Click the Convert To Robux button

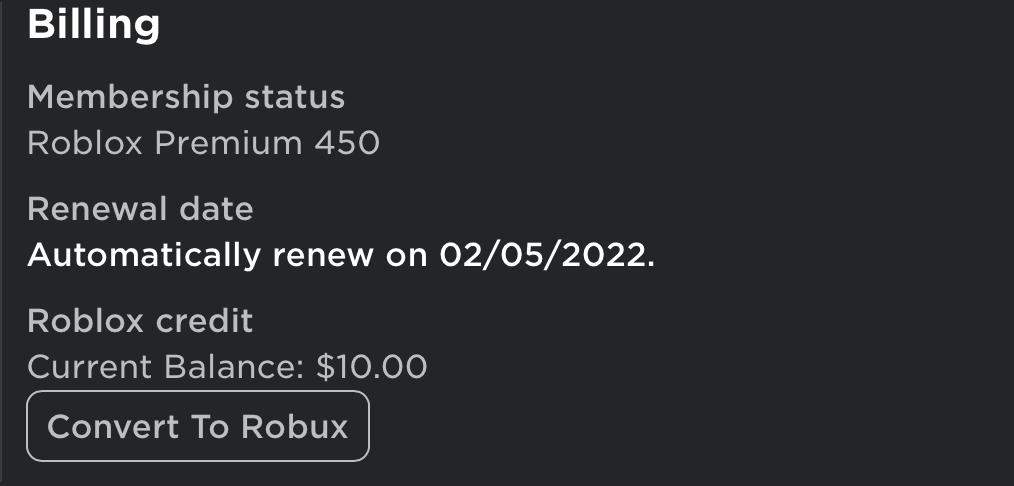pos(198,426)
